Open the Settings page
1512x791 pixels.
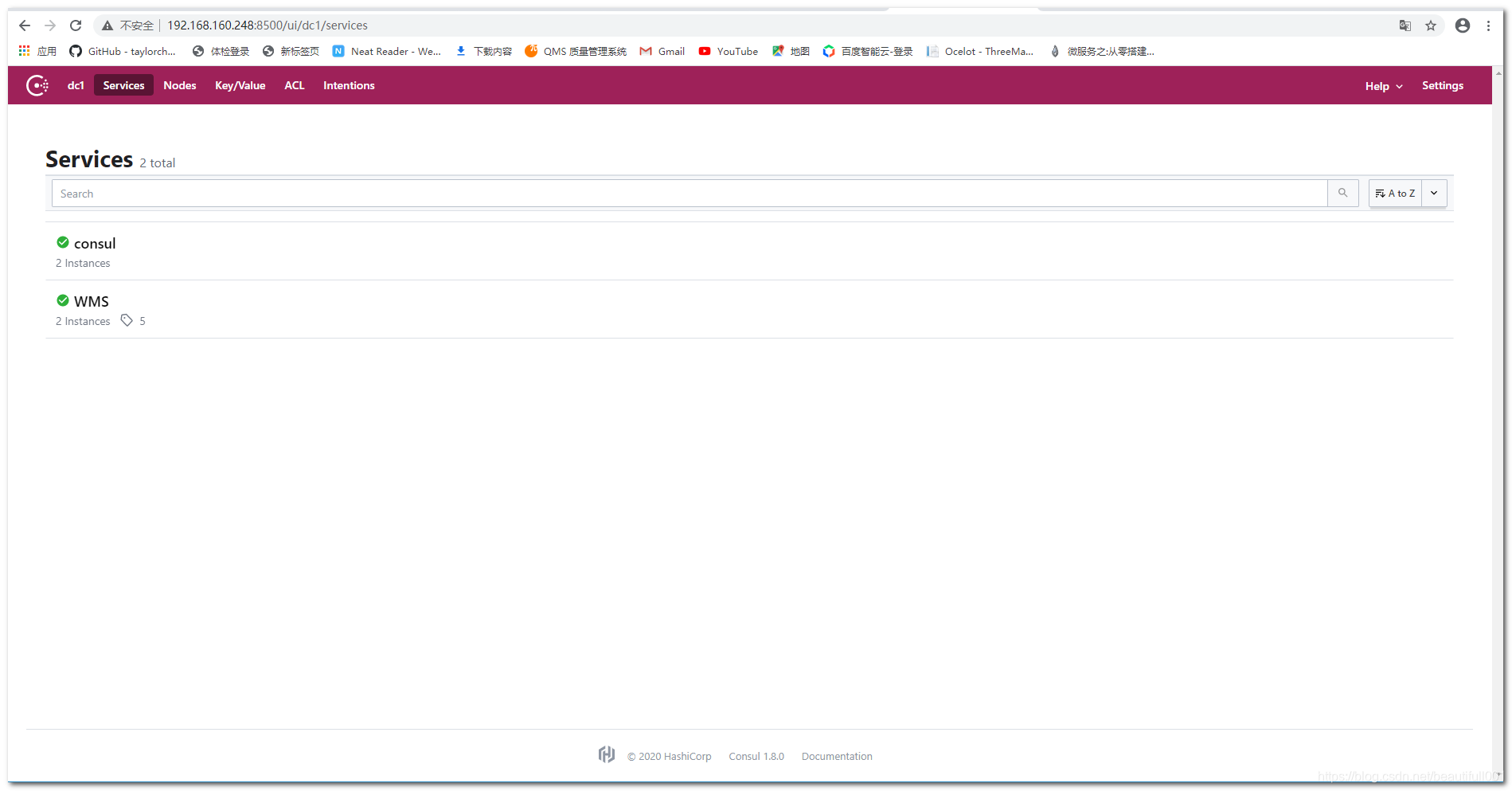pos(1443,85)
